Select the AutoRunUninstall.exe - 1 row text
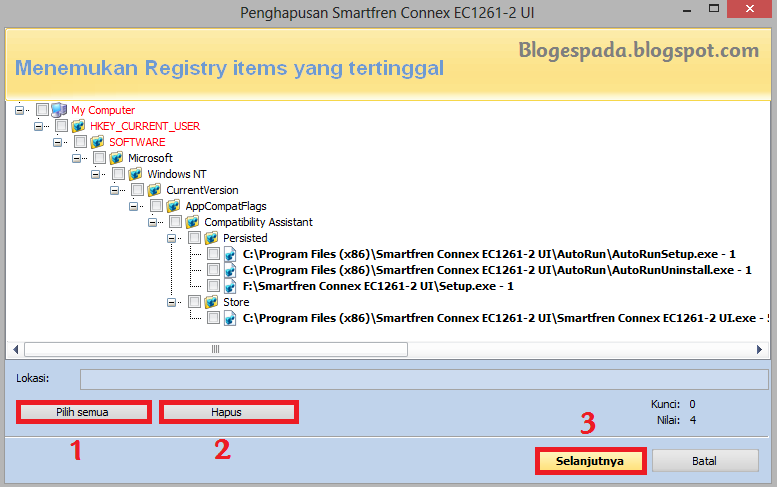Screen dimensions: 777x487 (497, 270)
